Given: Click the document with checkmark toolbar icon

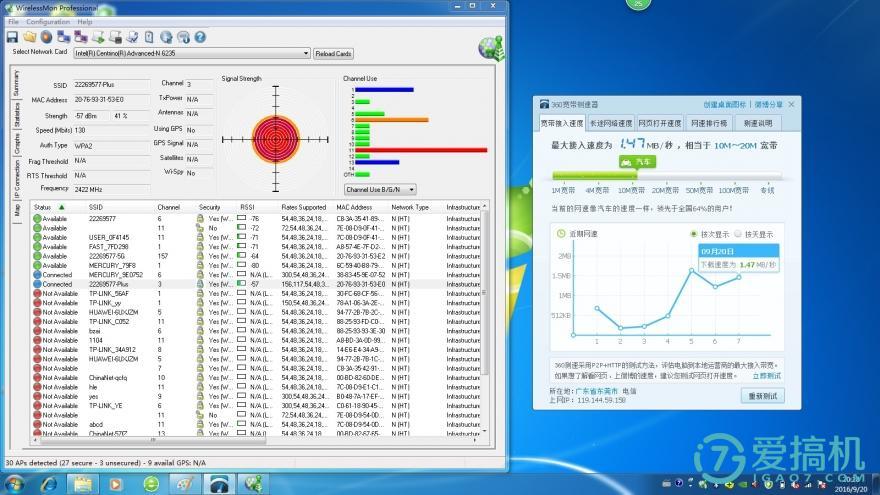Looking at the screenshot, I should 132,37.
